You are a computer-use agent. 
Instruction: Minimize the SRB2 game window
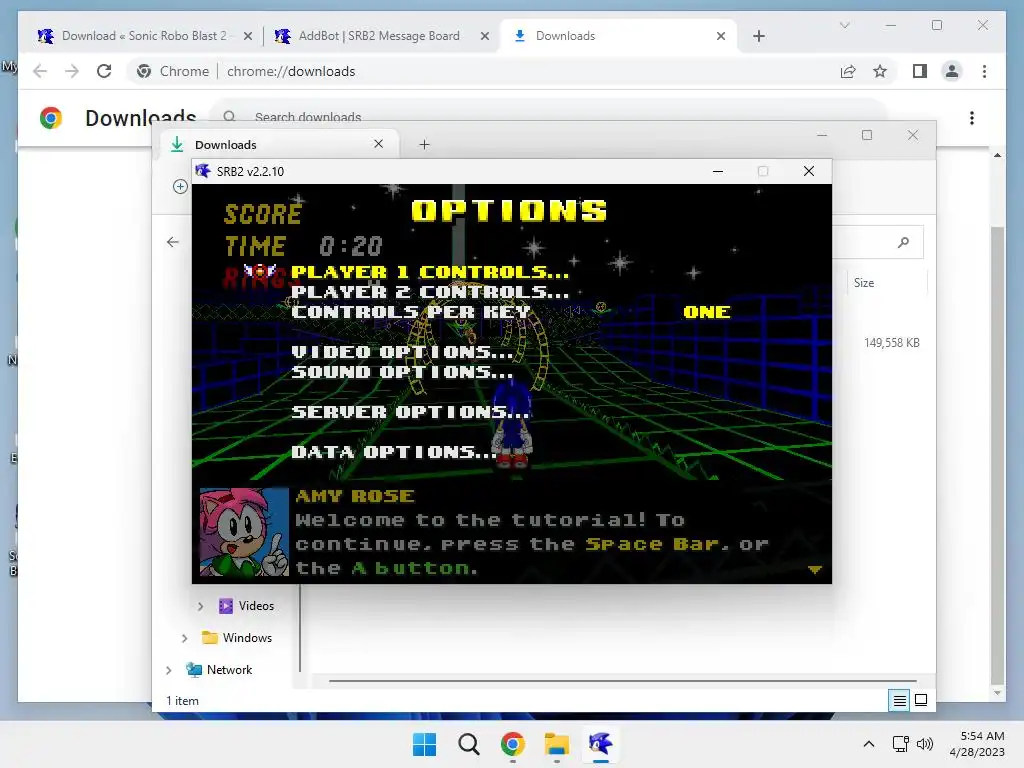point(718,171)
